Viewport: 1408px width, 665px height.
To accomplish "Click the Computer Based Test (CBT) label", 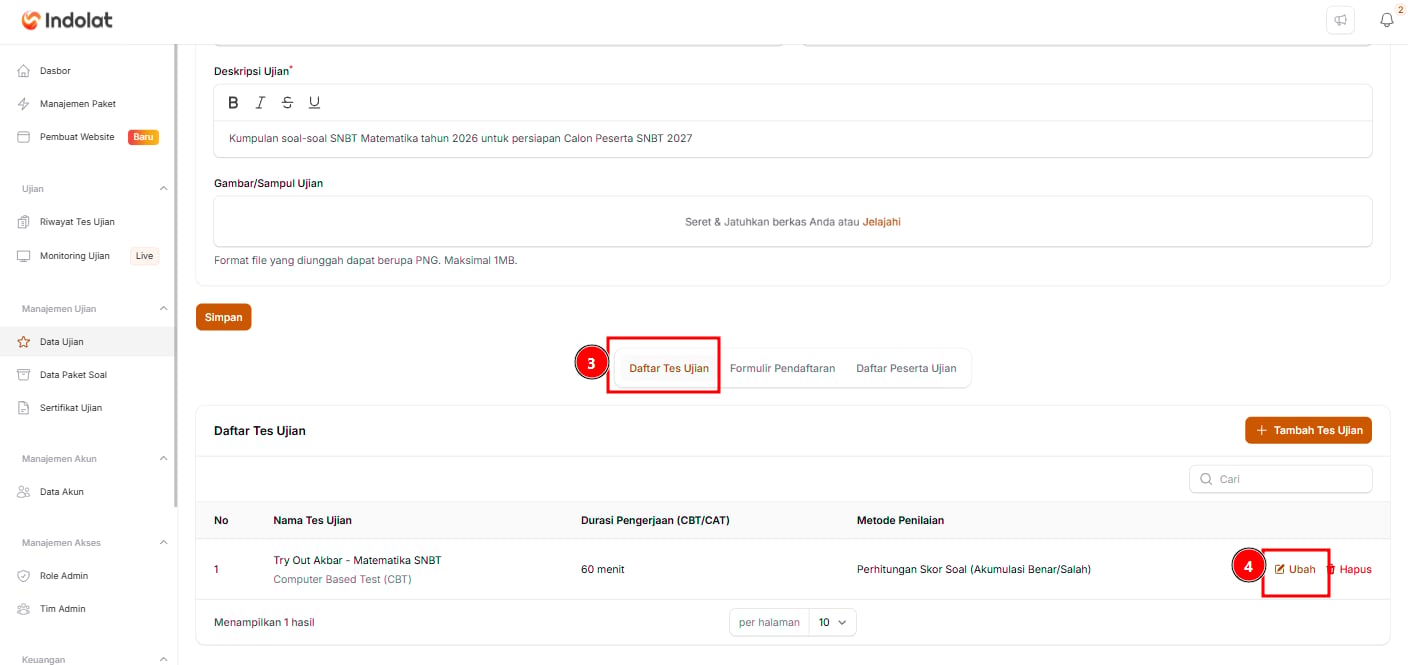I will [x=342, y=579].
